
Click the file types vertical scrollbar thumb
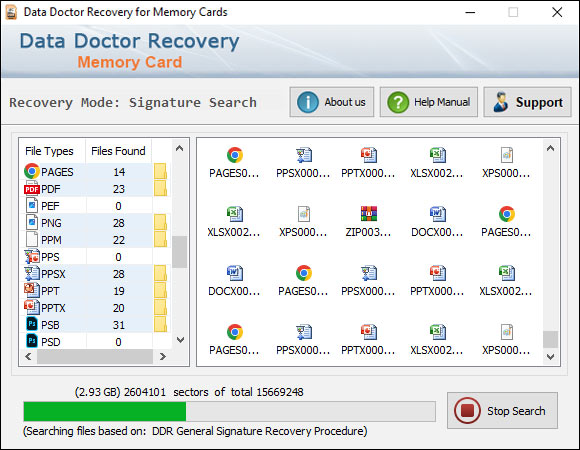pos(180,252)
